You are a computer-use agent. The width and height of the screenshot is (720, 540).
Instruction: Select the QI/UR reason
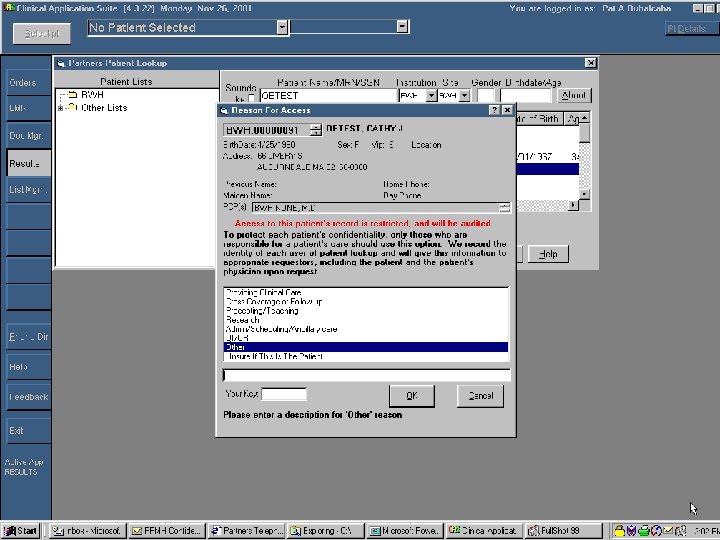pos(366,338)
